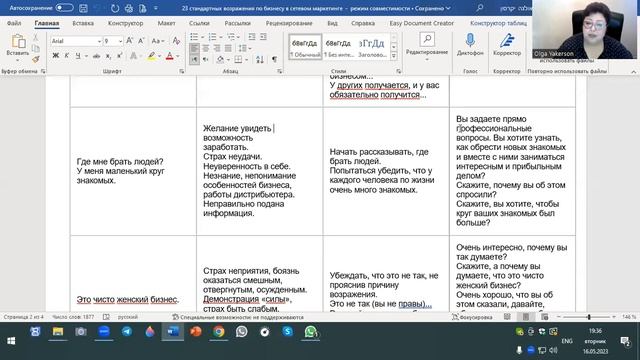This screenshot has height=360, width=640.
Task: Toggle Subscript formatting
Action: tap(108, 56)
